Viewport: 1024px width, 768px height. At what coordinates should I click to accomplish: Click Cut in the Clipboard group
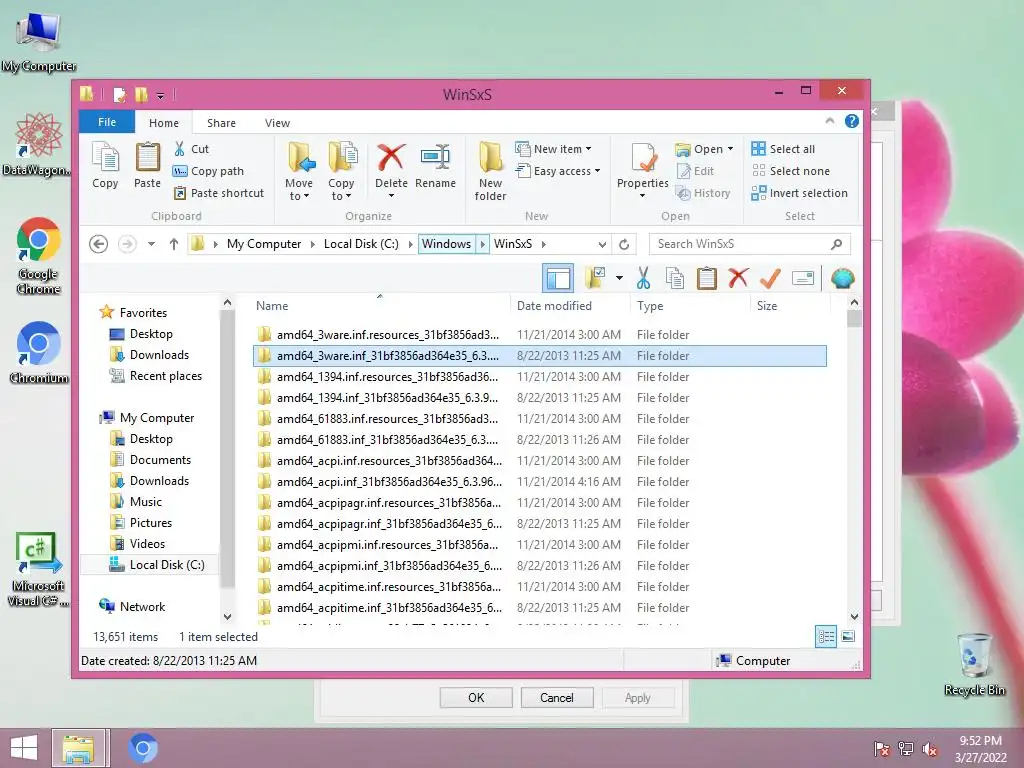pyautogui.click(x=191, y=149)
